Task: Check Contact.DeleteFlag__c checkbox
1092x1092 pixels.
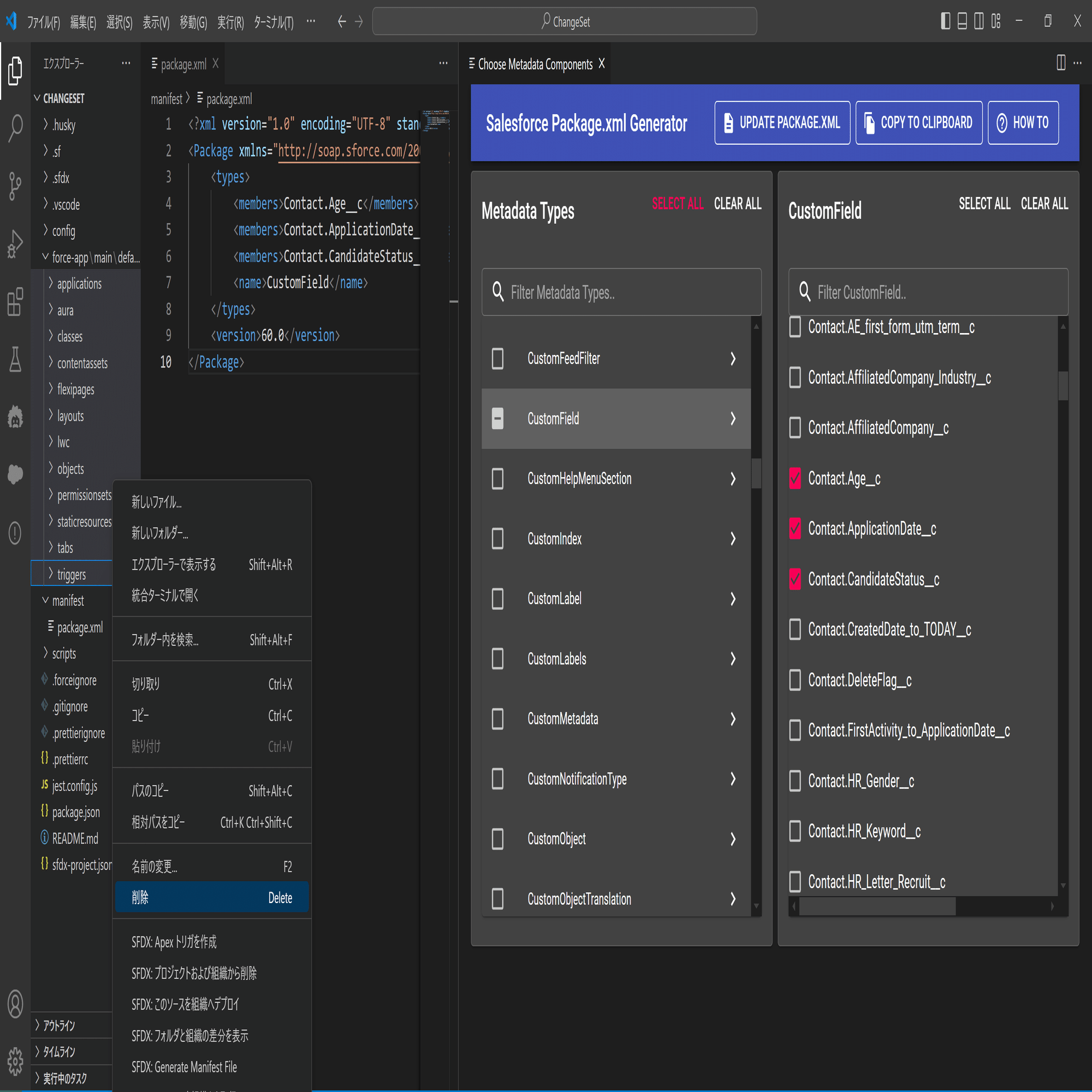Action: (794, 680)
